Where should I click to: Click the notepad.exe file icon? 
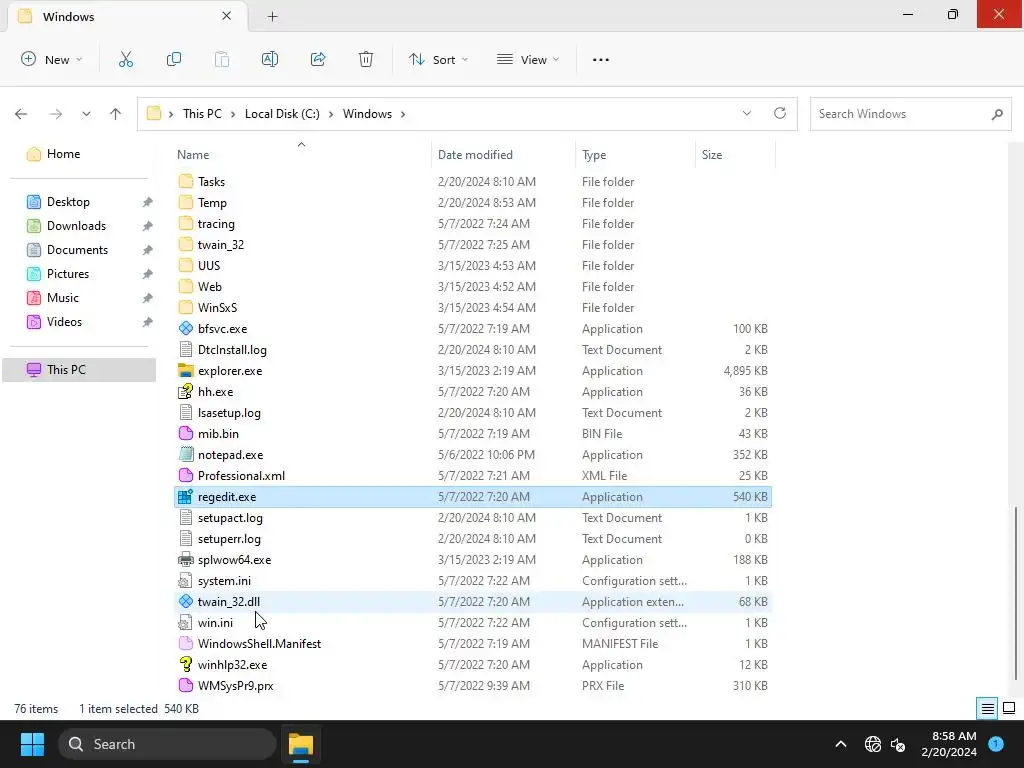[x=185, y=455]
